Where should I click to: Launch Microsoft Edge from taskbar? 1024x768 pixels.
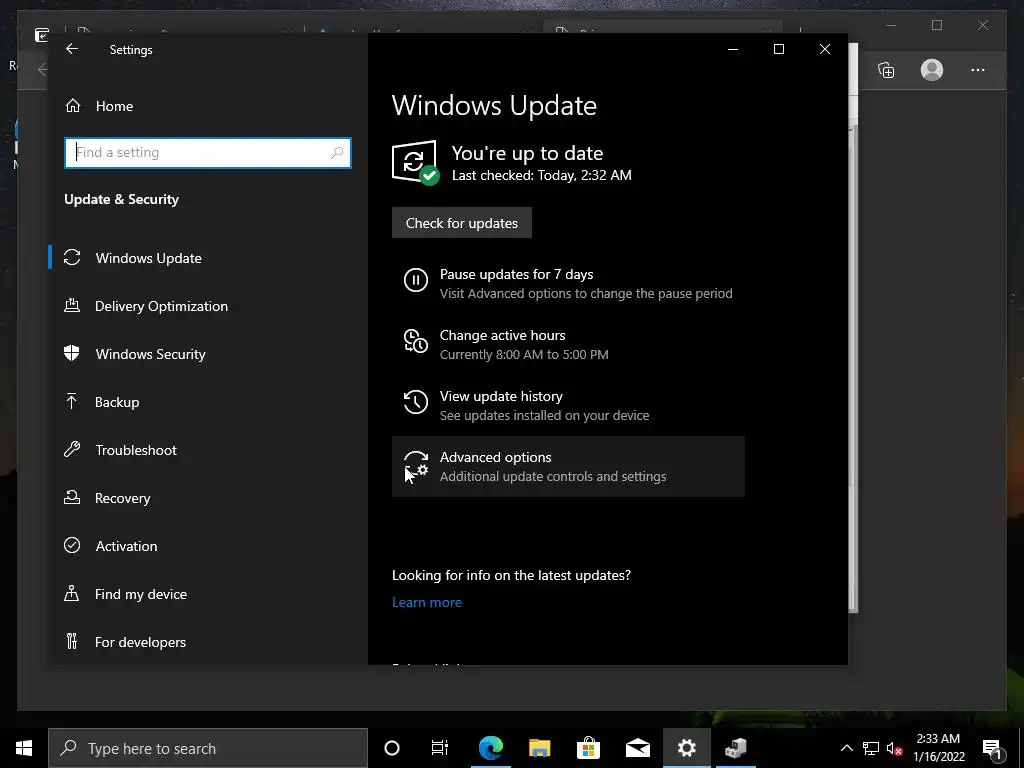click(x=490, y=748)
